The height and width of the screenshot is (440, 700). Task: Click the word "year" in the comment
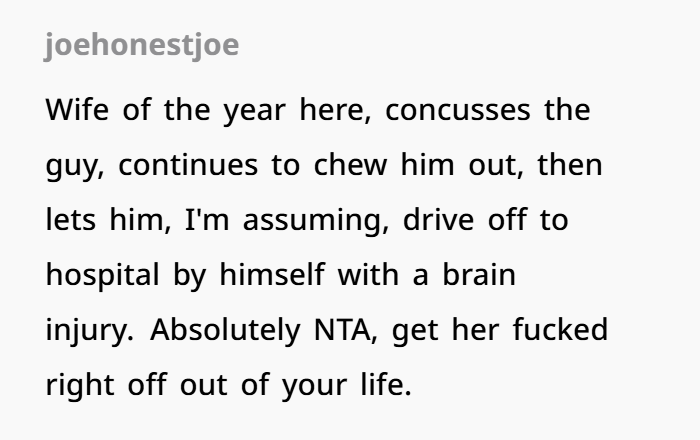coord(254,112)
